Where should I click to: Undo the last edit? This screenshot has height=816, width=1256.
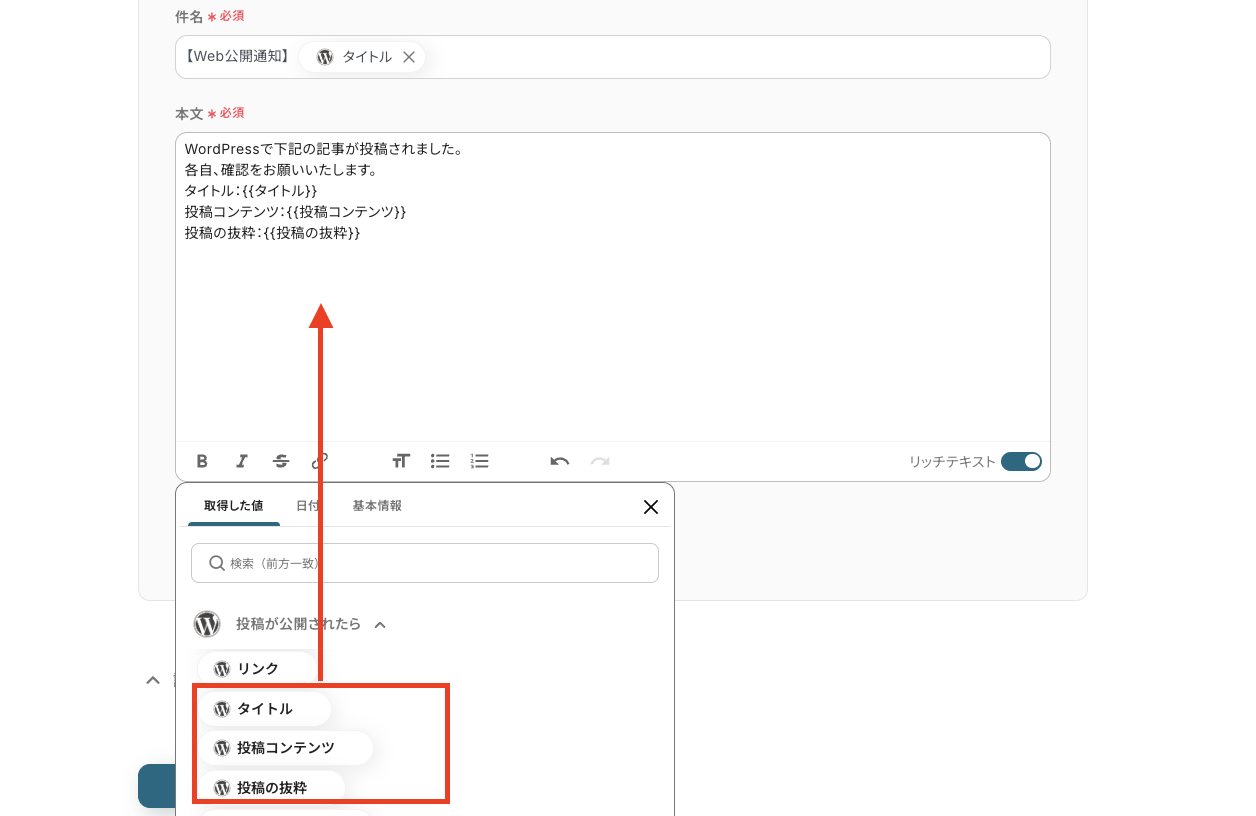pyautogui.click(x=560, y=461)
